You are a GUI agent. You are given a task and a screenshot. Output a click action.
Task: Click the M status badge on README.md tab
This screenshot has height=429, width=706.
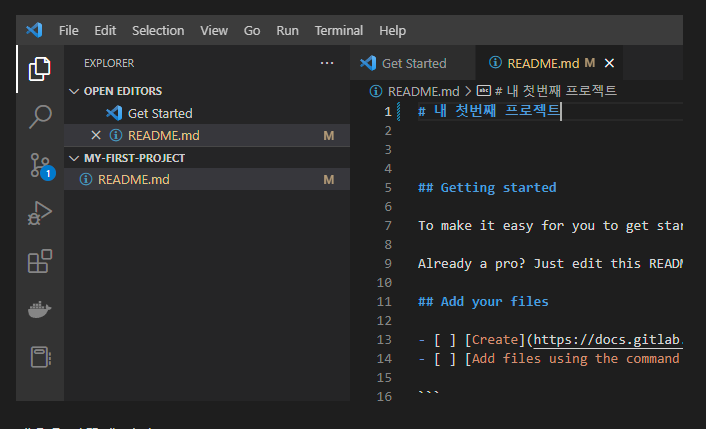click(x=590, y=63)
